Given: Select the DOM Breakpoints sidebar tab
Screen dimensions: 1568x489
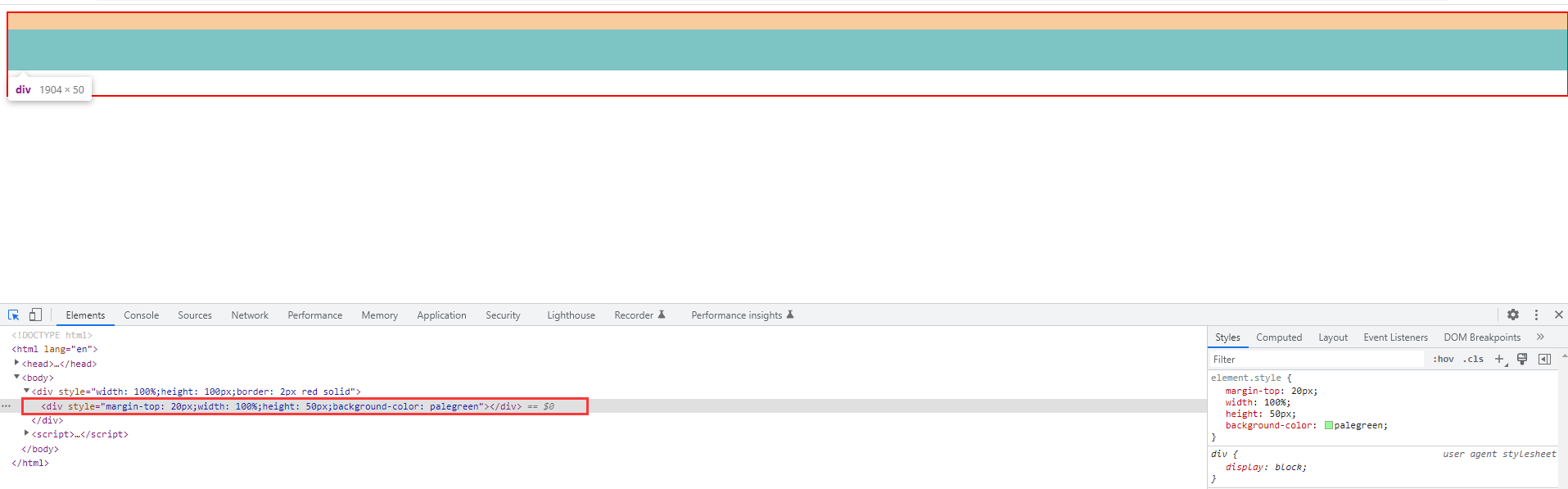Looking at the screenshot, I should 1482,337.
